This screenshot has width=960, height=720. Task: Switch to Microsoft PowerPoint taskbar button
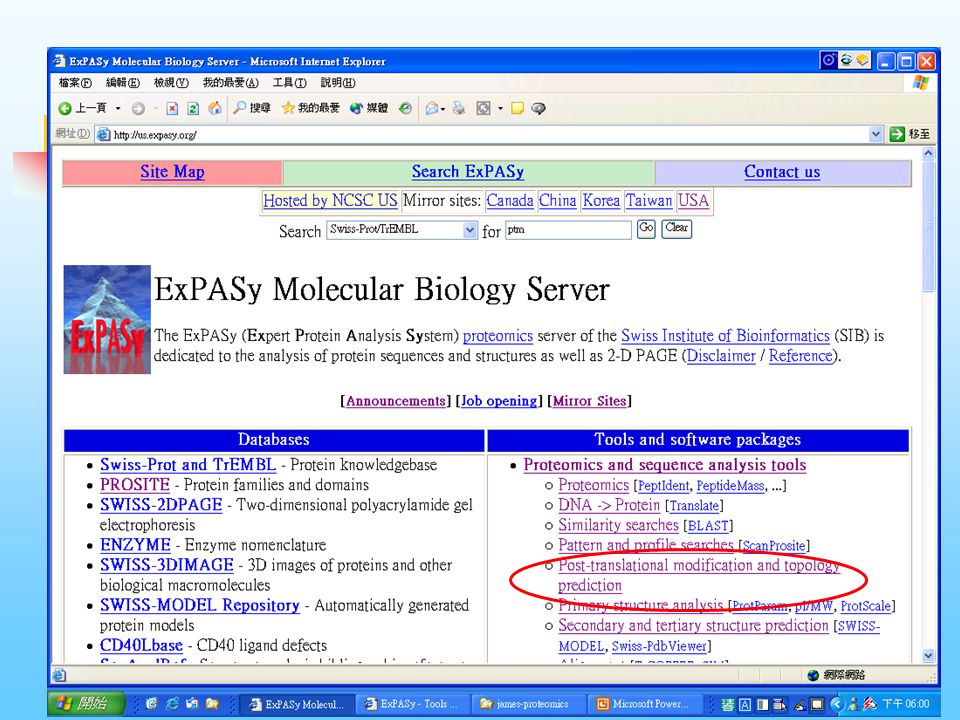click(644, 704)
